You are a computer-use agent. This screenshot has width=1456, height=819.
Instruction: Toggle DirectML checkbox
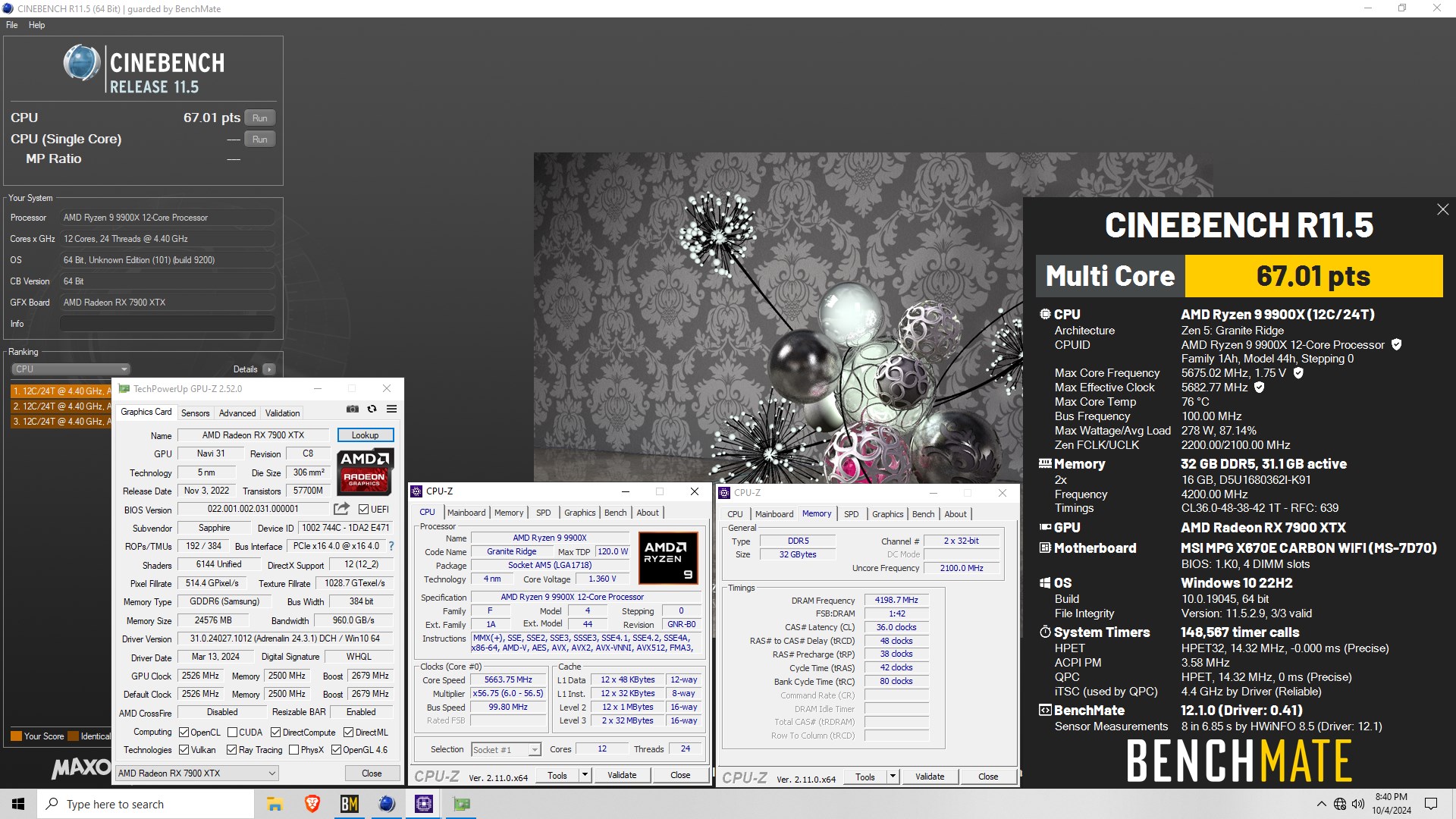pos(348,733)
